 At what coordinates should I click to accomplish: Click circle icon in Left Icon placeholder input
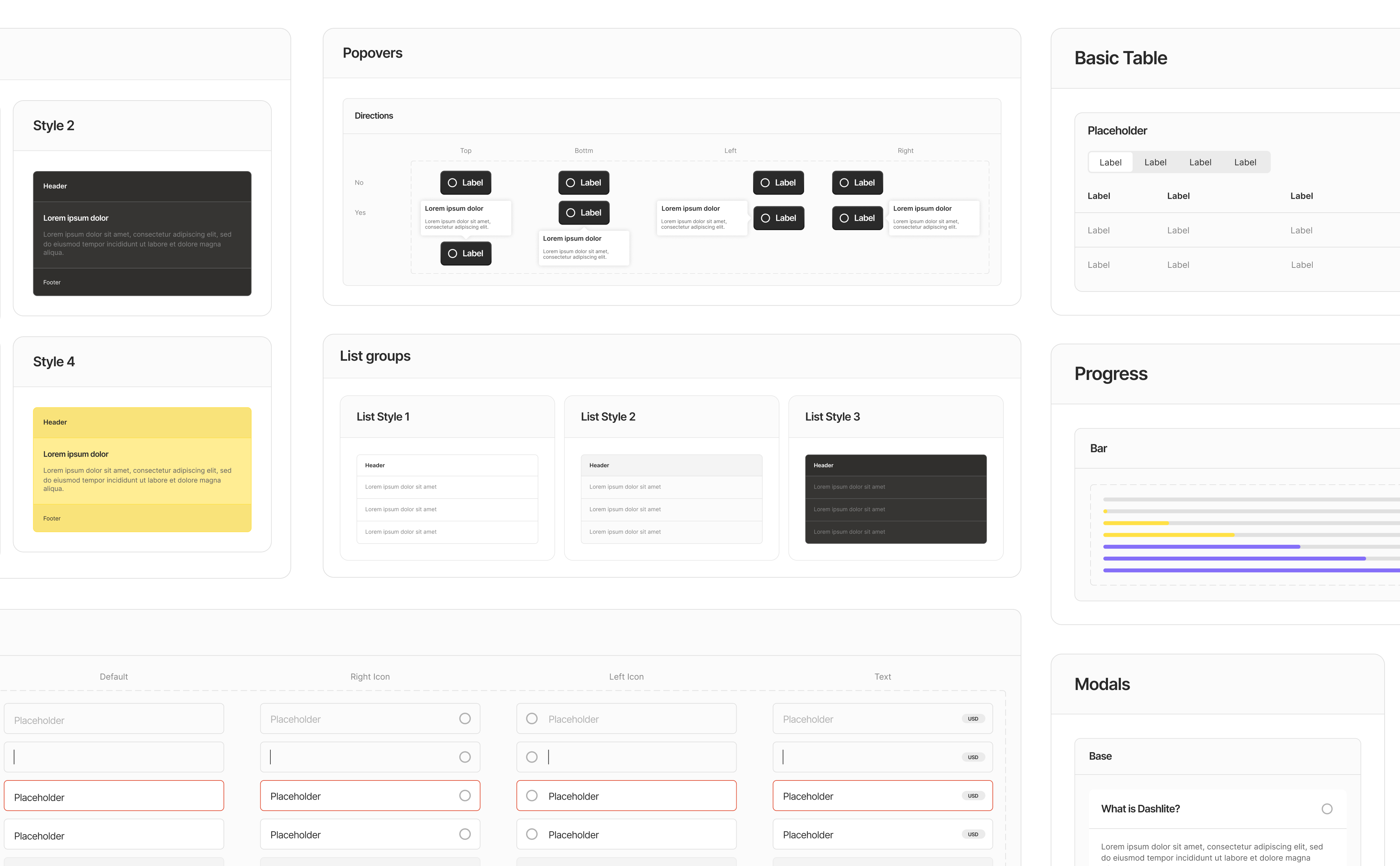pyautogui.click(x=532, y=718)
